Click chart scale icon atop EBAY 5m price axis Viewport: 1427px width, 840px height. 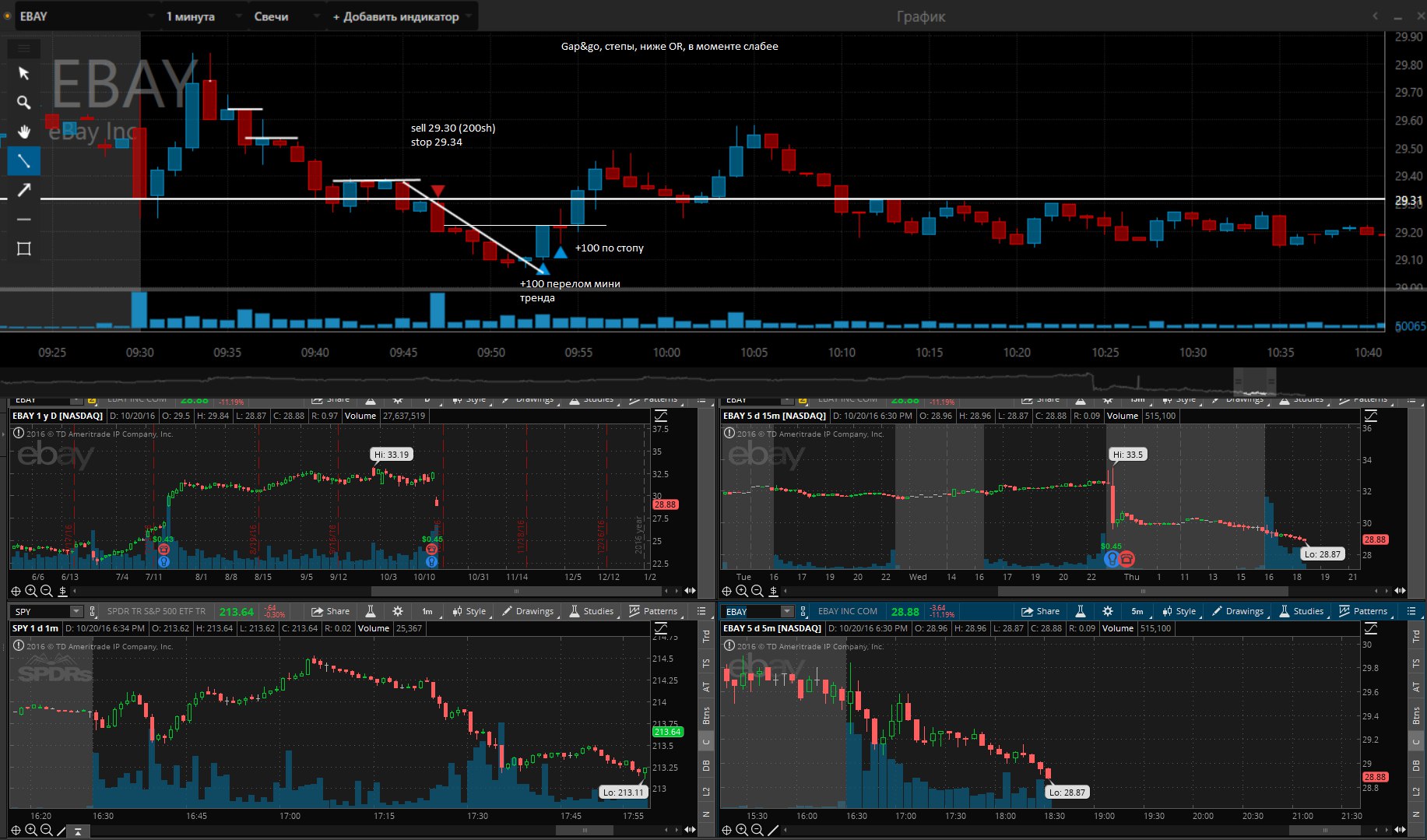tap(1371, 628)
